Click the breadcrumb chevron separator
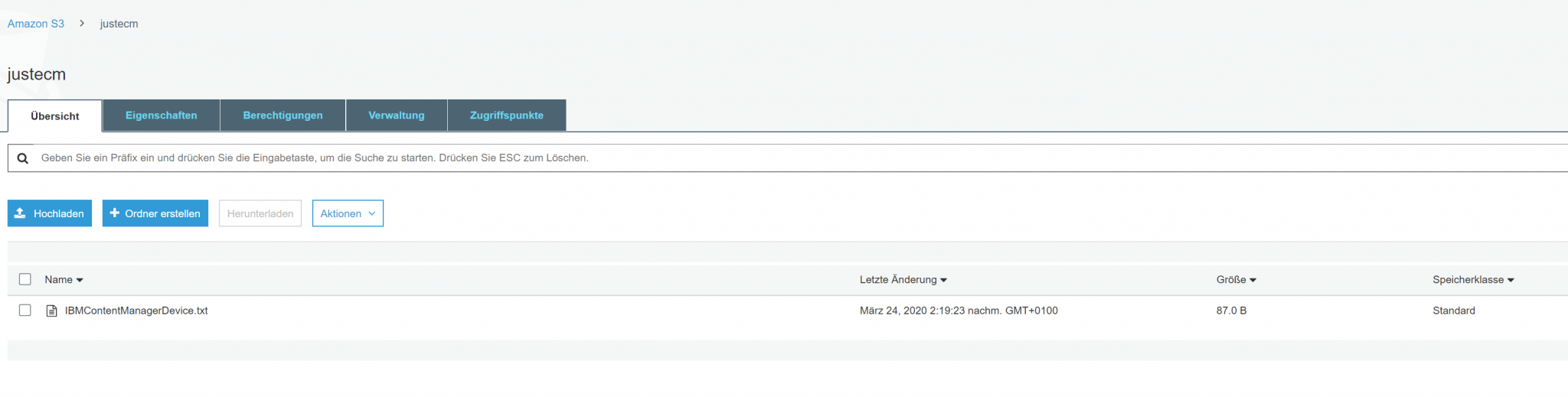Viewport: 1568px width, 397px height. pos(82,24)
